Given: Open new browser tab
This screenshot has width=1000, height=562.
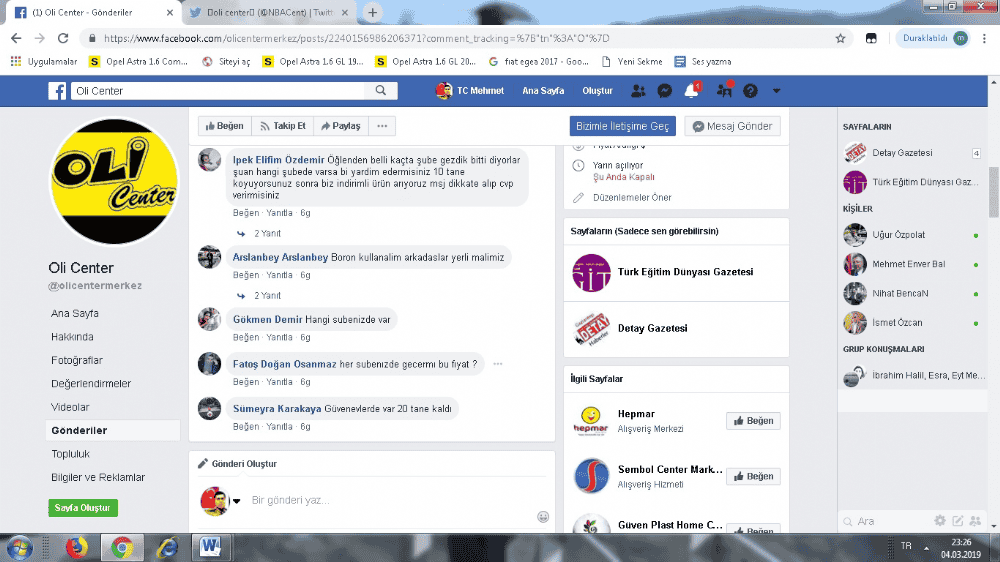Looking at the screenshot, I should pyautogui.click(x=372, y=12).
